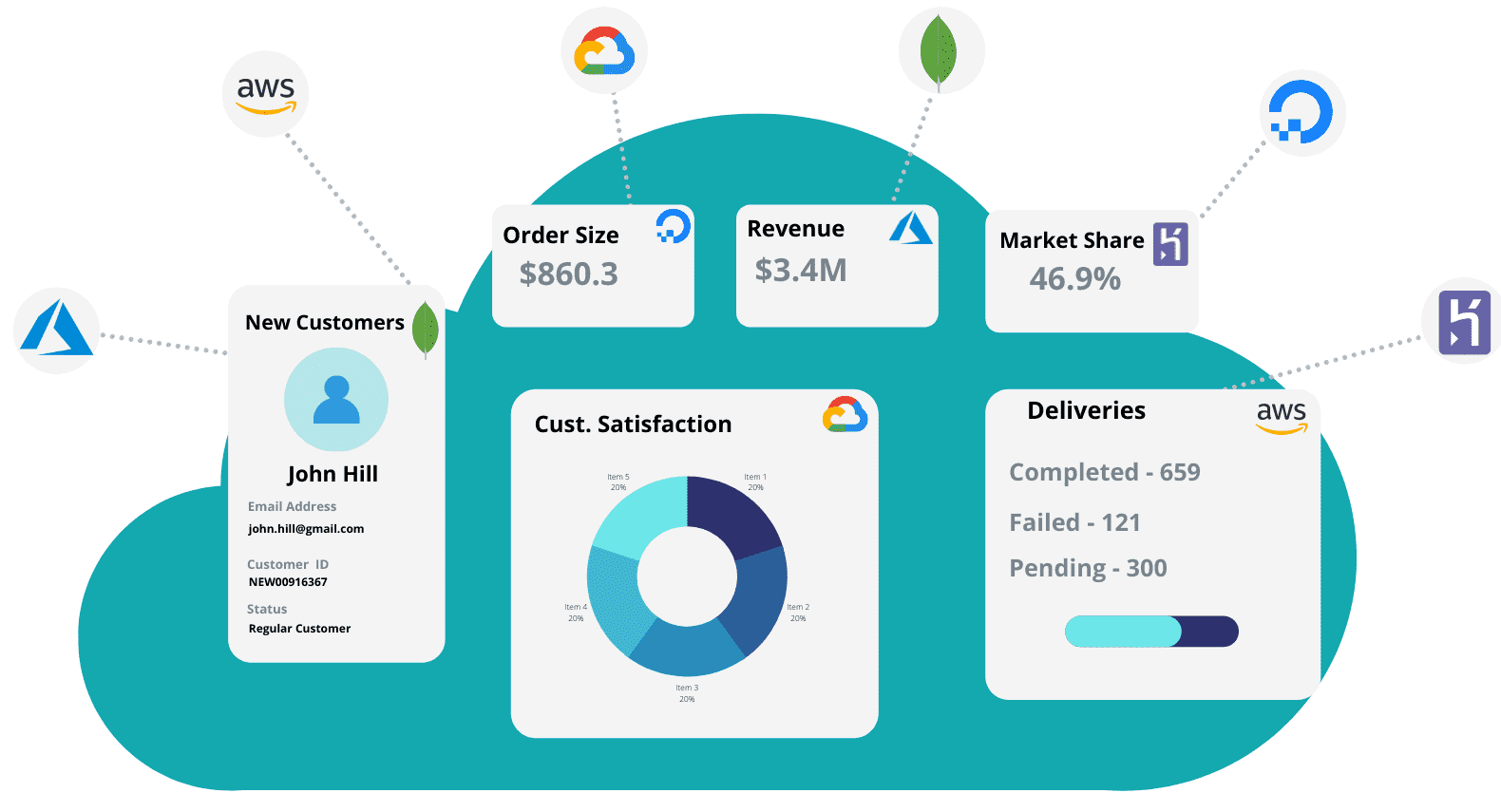1501x812 pixels.
Task: Click the large DigitalOcean logo bubble
Action: point(1302,113)
